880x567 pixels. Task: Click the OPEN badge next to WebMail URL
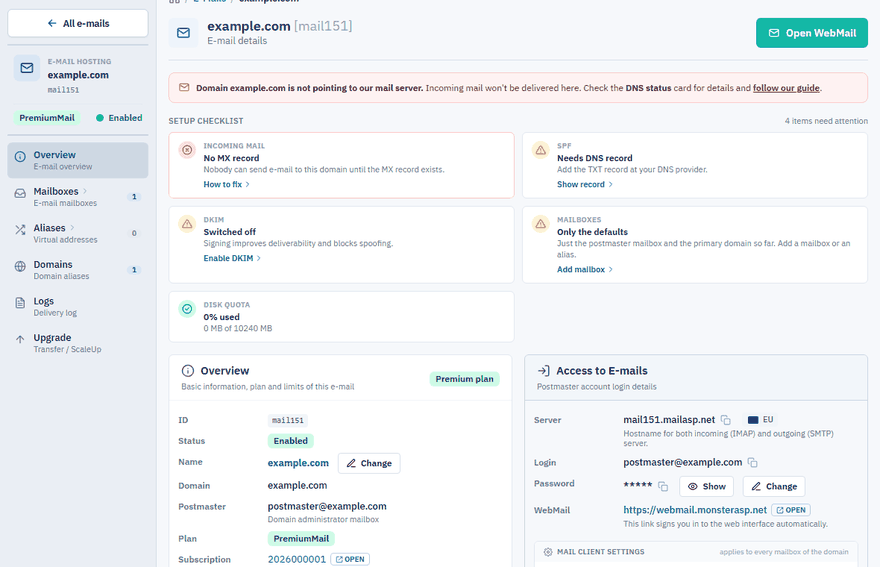click(x=791, y=510)
